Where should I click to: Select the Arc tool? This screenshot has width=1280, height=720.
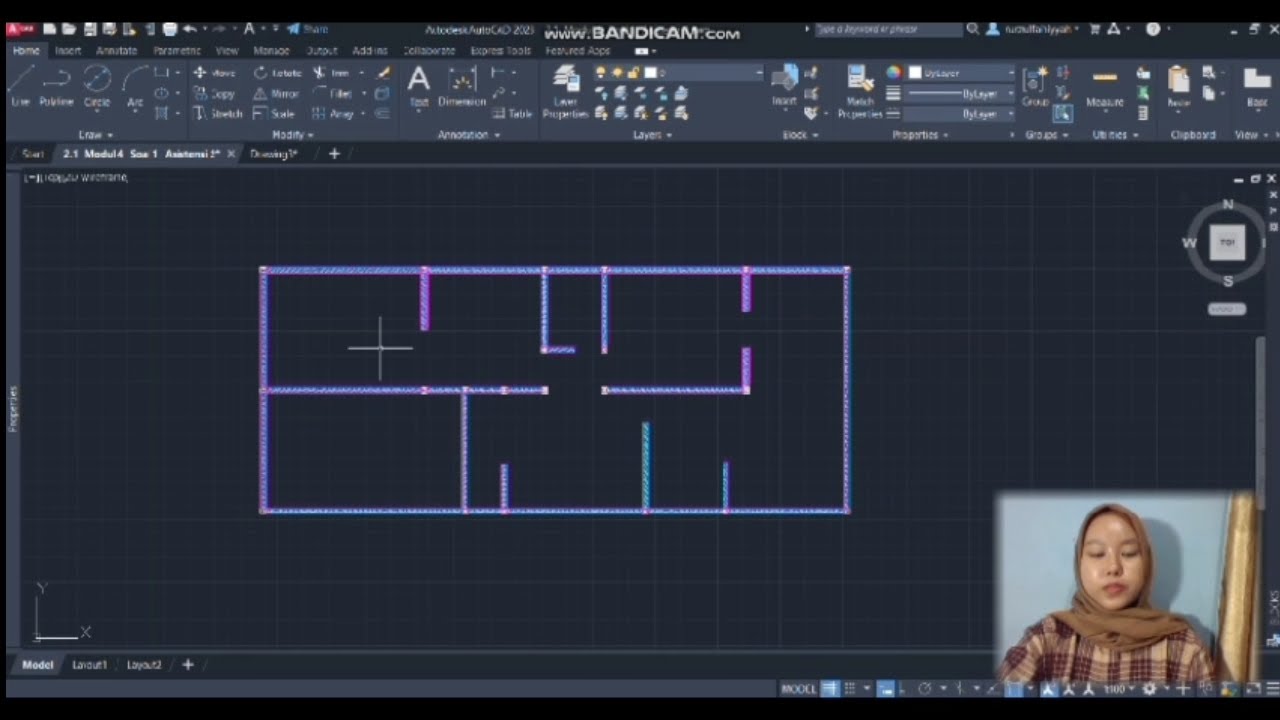click(134, 86)
